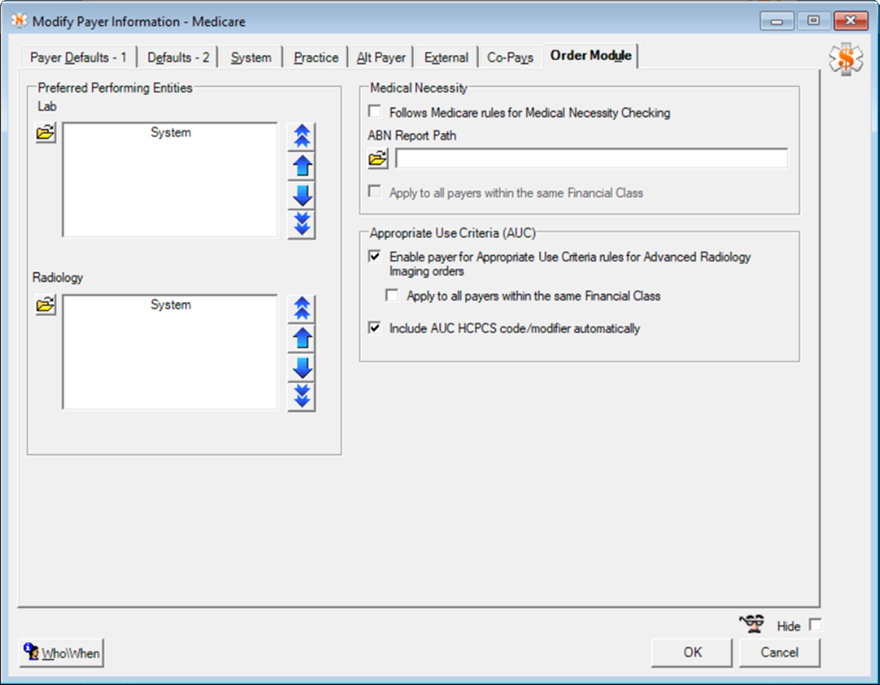
Task: Go to the Alt Payer tab
Action: [x=381, y=57]
